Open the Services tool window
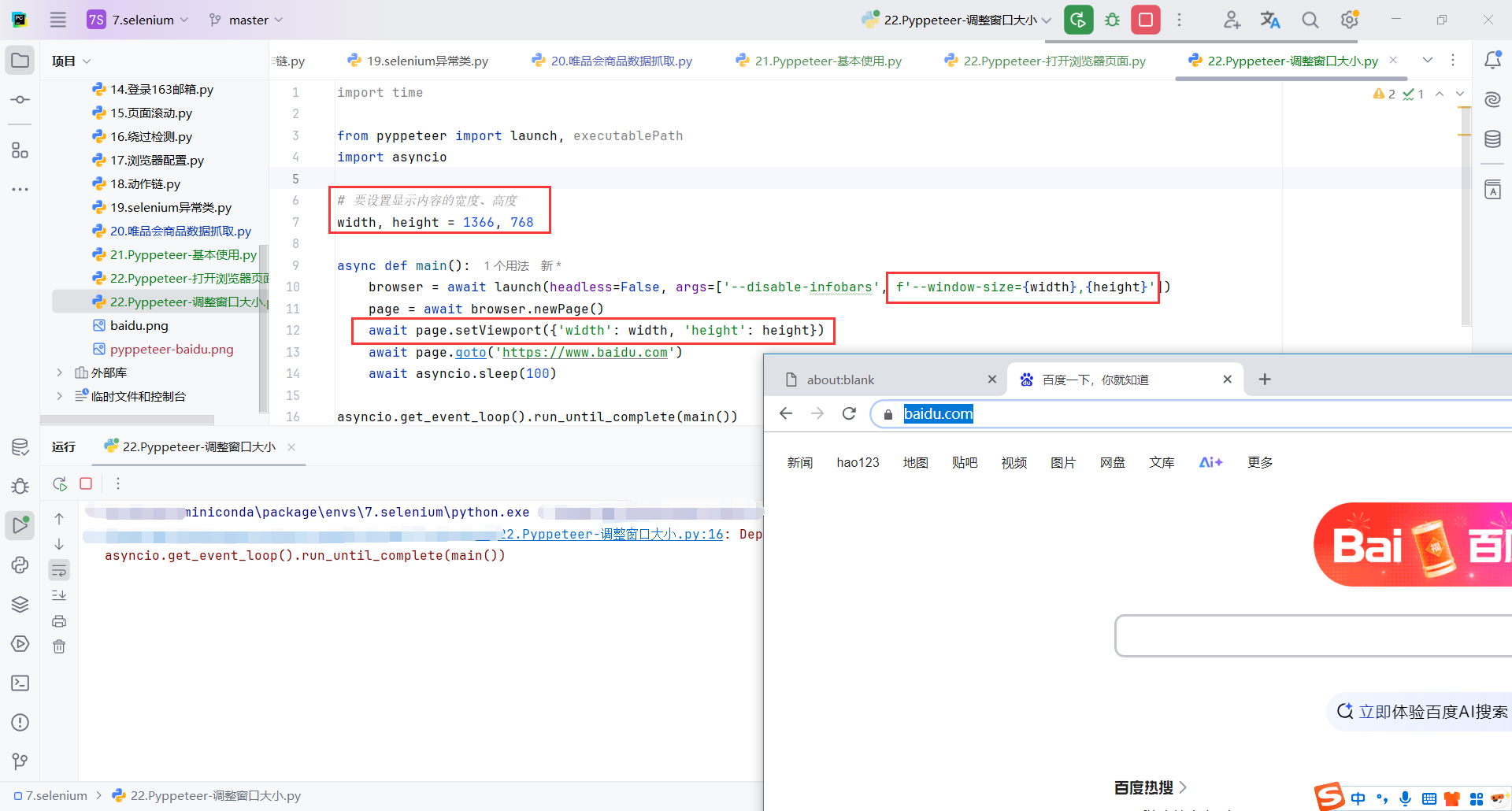This screenshot has height=811, width=1512. coord(20,643)
